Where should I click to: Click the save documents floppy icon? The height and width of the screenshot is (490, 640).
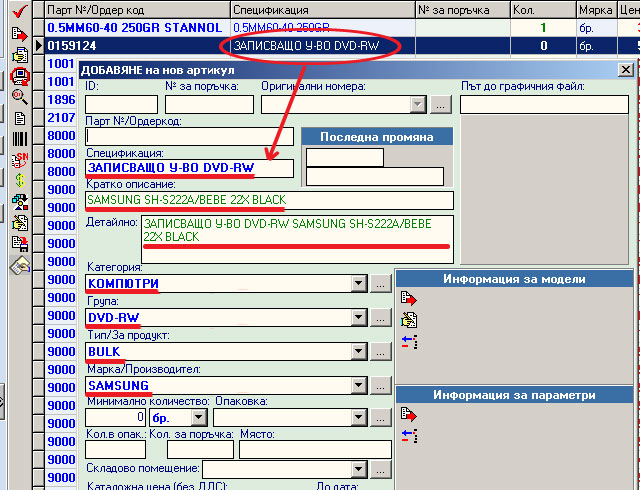(x=20, y=244)
